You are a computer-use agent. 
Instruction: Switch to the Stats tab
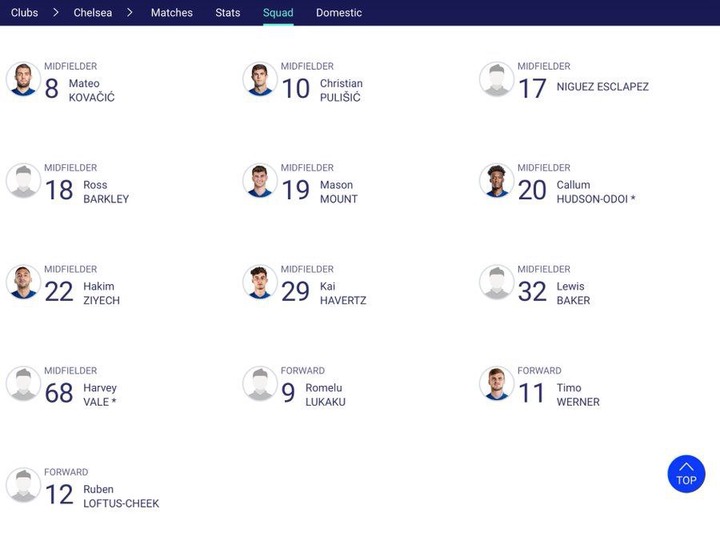click(x=228, y=12)
